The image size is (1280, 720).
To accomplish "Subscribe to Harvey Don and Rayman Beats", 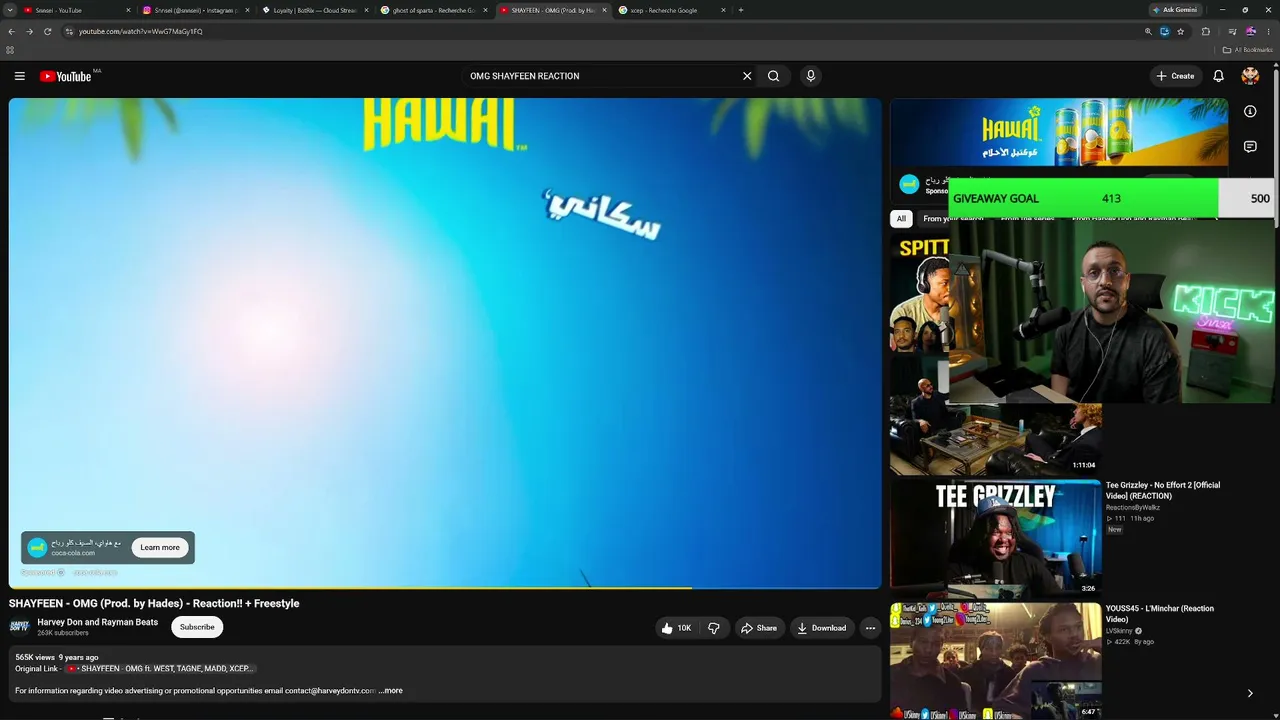I will point(197,627).
